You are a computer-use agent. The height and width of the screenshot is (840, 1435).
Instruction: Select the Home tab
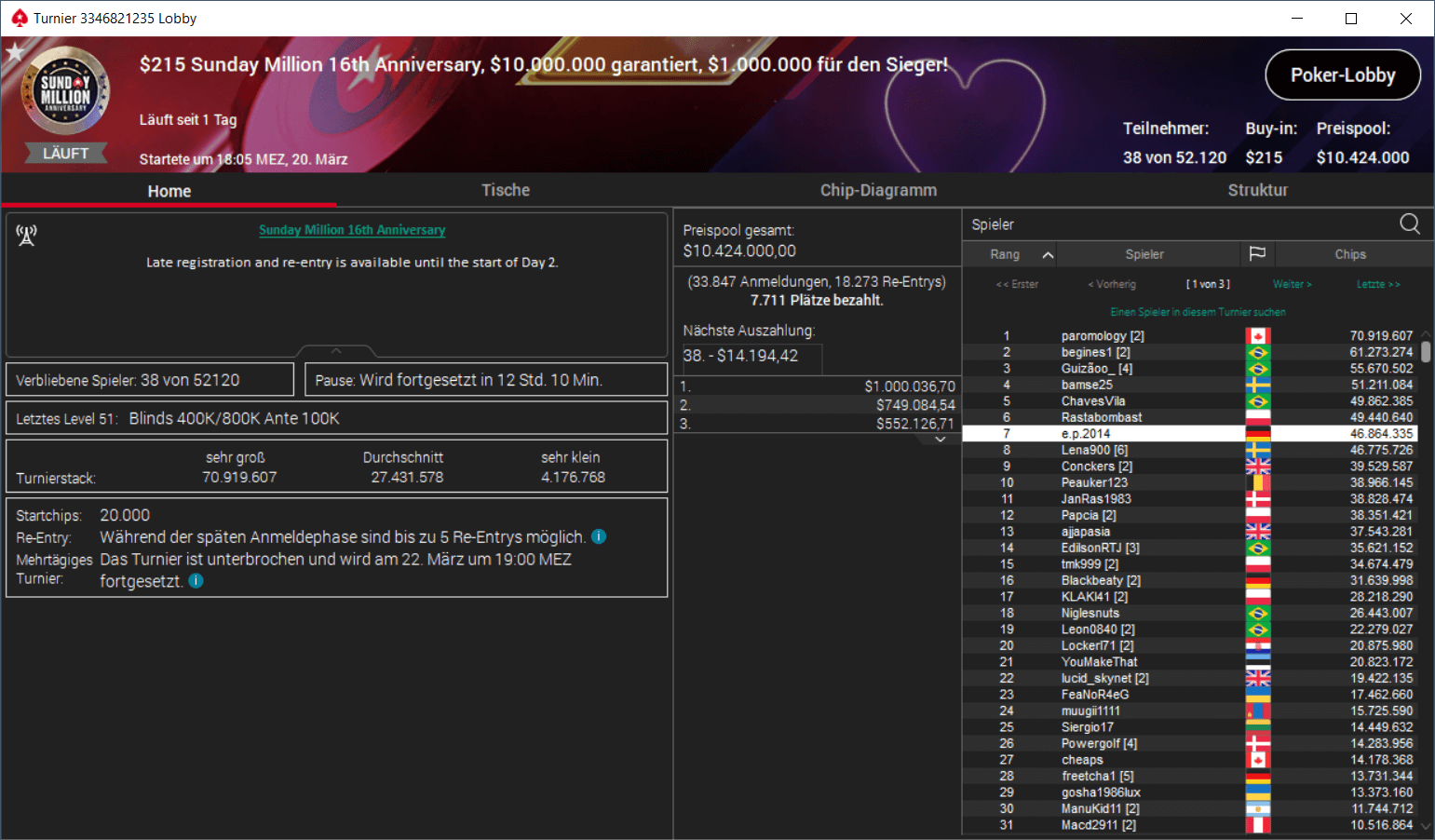pos(169,191)
